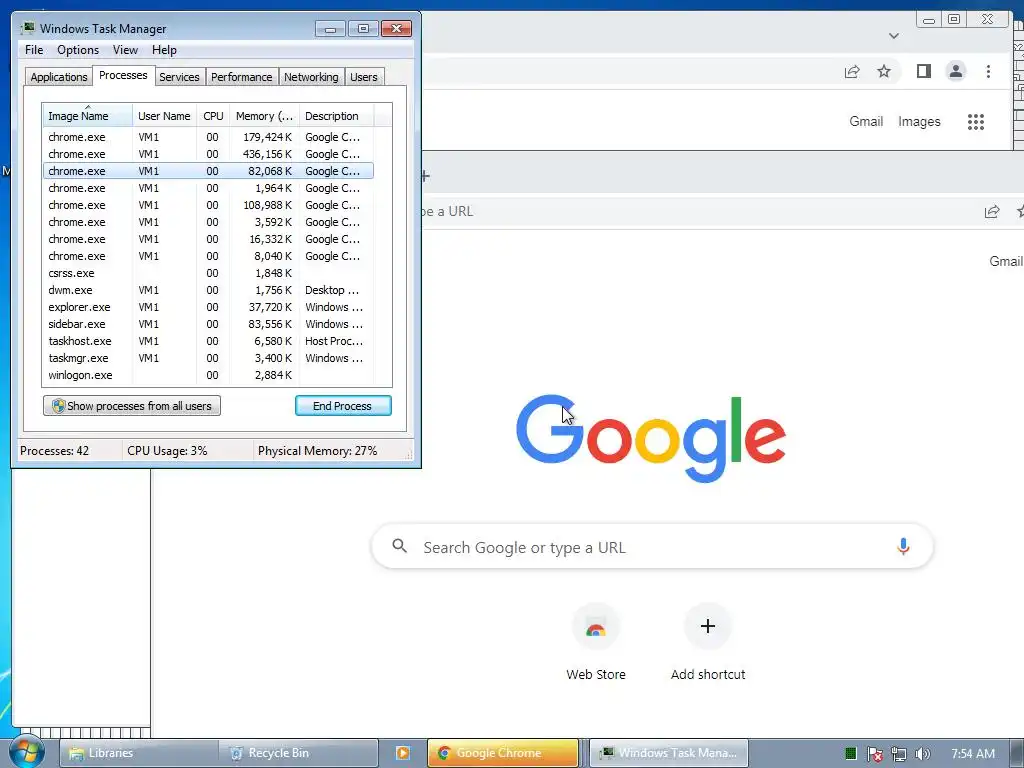This screenshot has height=768, width=1024.
Task: Select the sidebar.exe process
Action: click(x=208, y=324)
